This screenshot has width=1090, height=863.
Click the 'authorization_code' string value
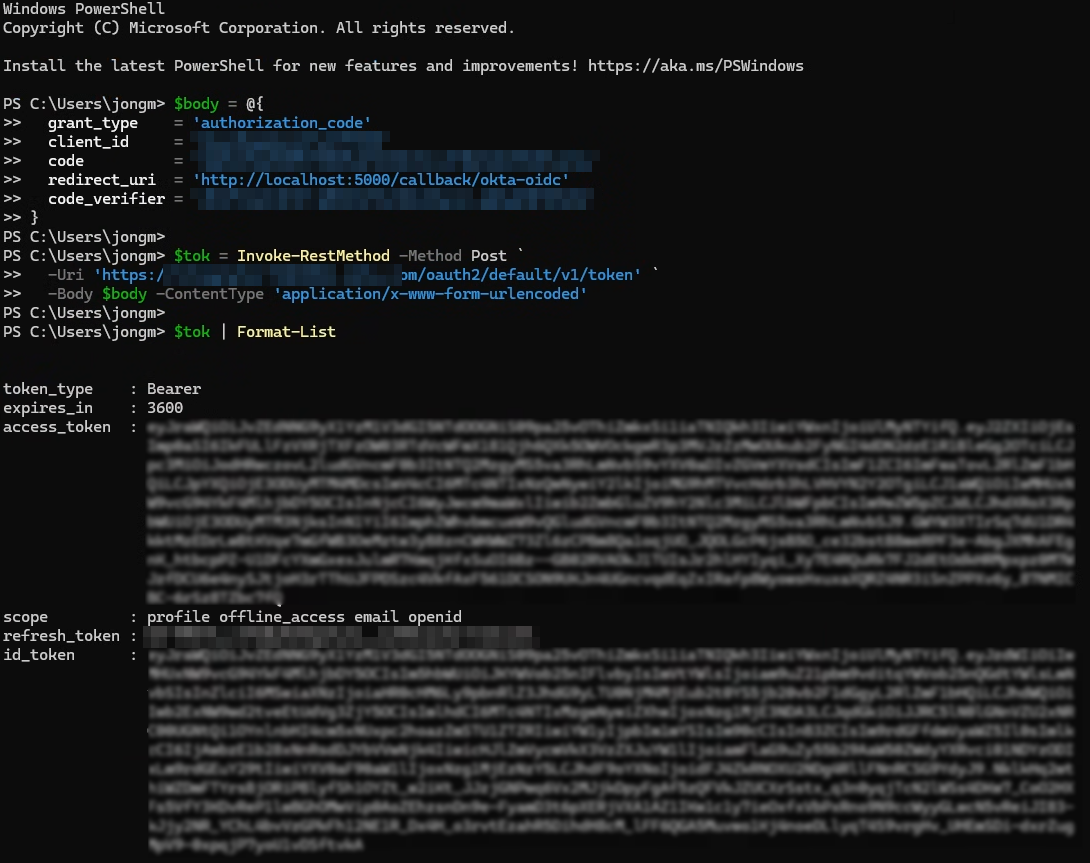(282, 123)
